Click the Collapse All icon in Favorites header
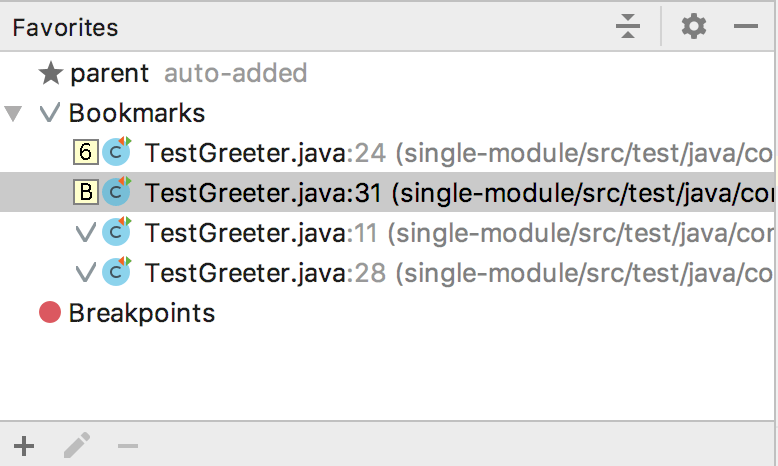This screenshot has width=778, height=466. click(x=628, y=26)
